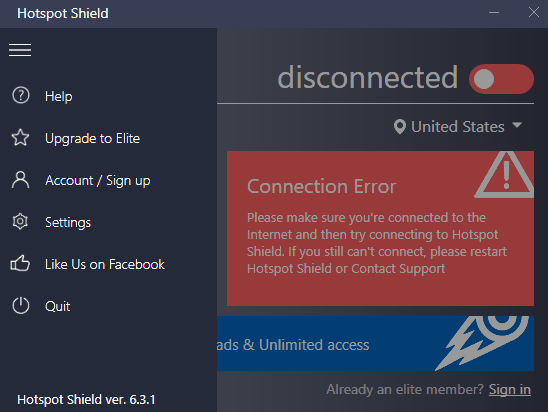Image resolution: width=548 pixels, height=412 pixels.
Task: Click the Account person icon
Action: [21, 180]
